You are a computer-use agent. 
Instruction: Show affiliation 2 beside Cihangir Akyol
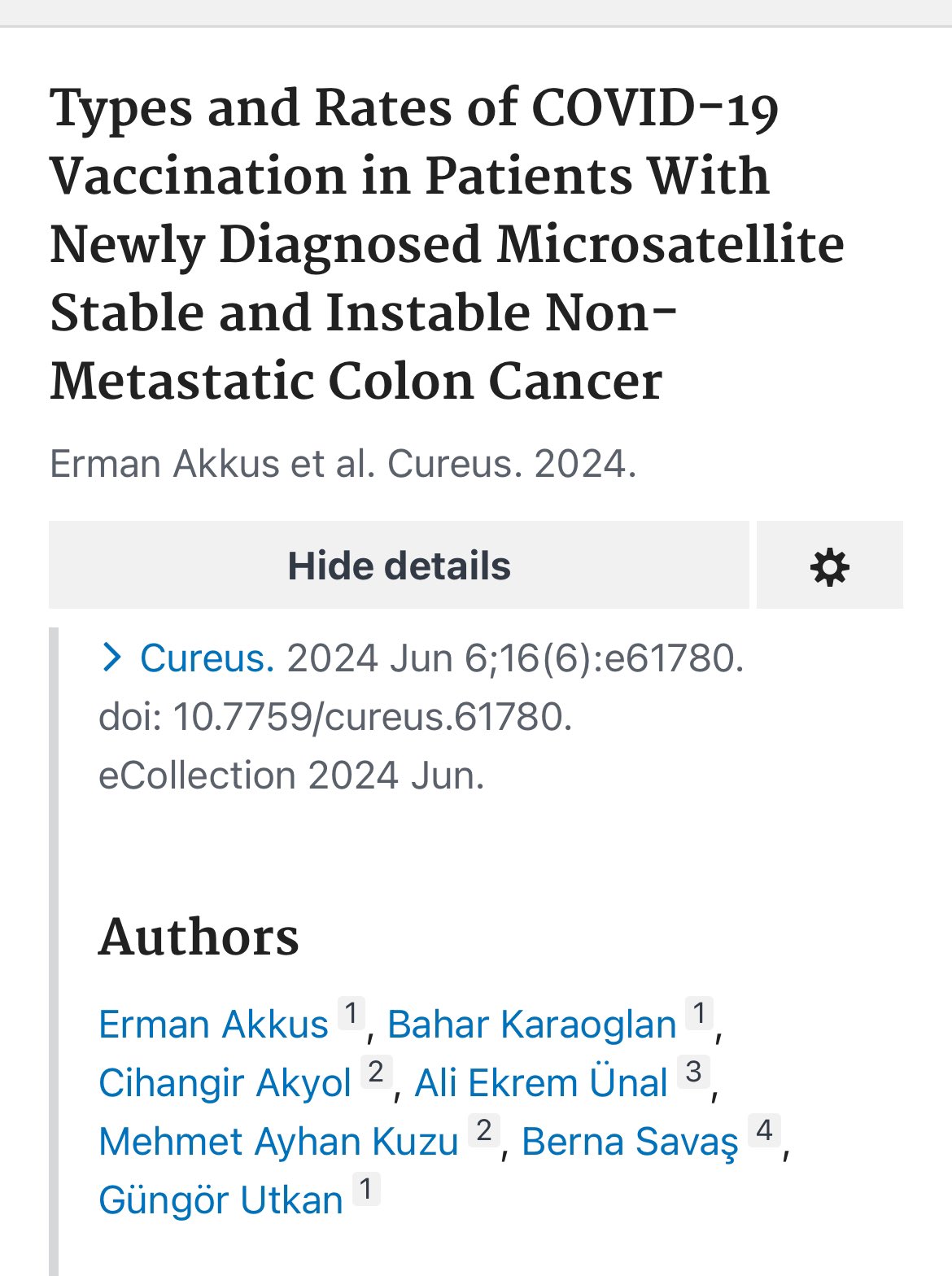pos(376,1073)
